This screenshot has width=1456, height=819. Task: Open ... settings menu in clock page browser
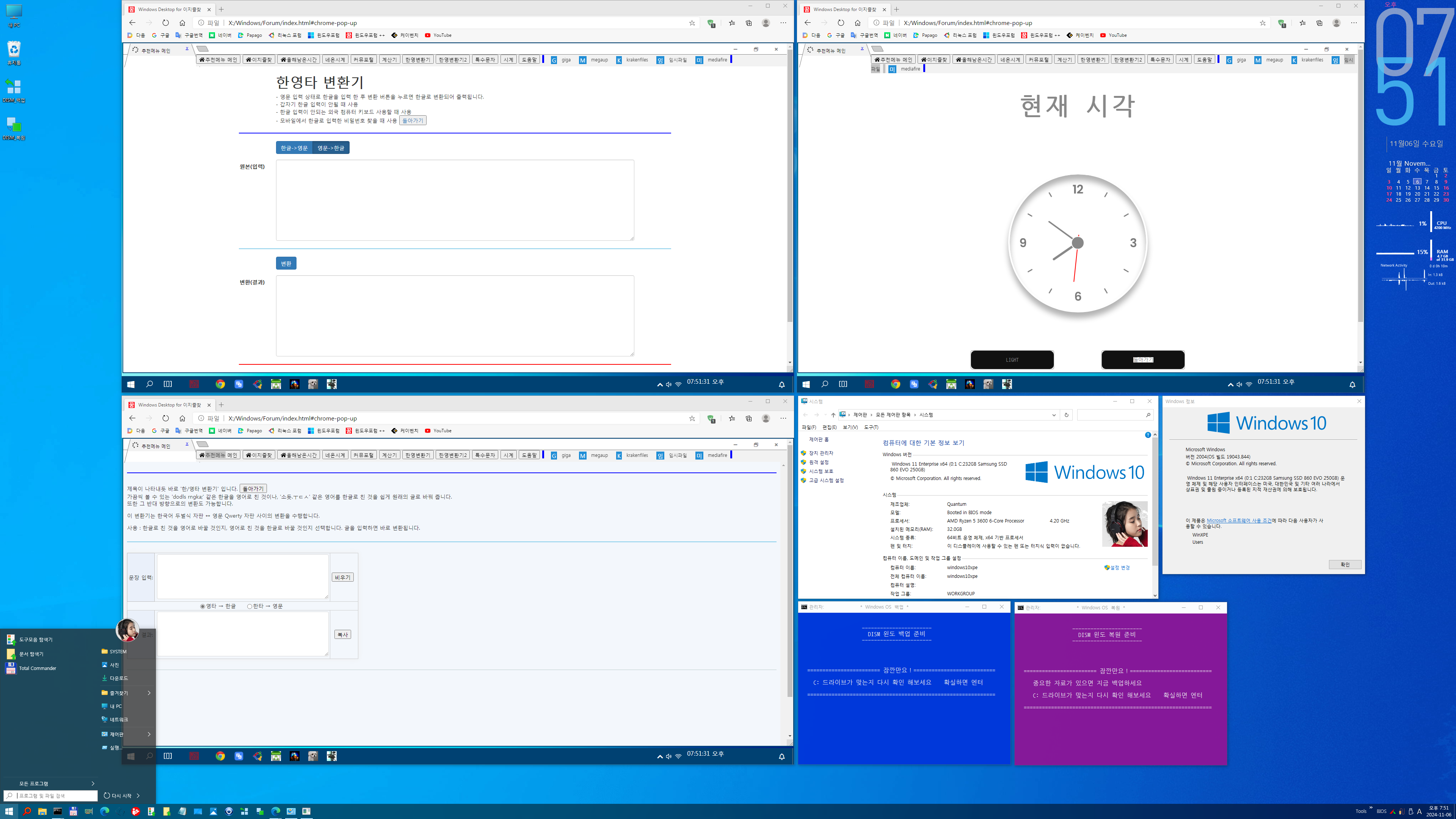1354,23
